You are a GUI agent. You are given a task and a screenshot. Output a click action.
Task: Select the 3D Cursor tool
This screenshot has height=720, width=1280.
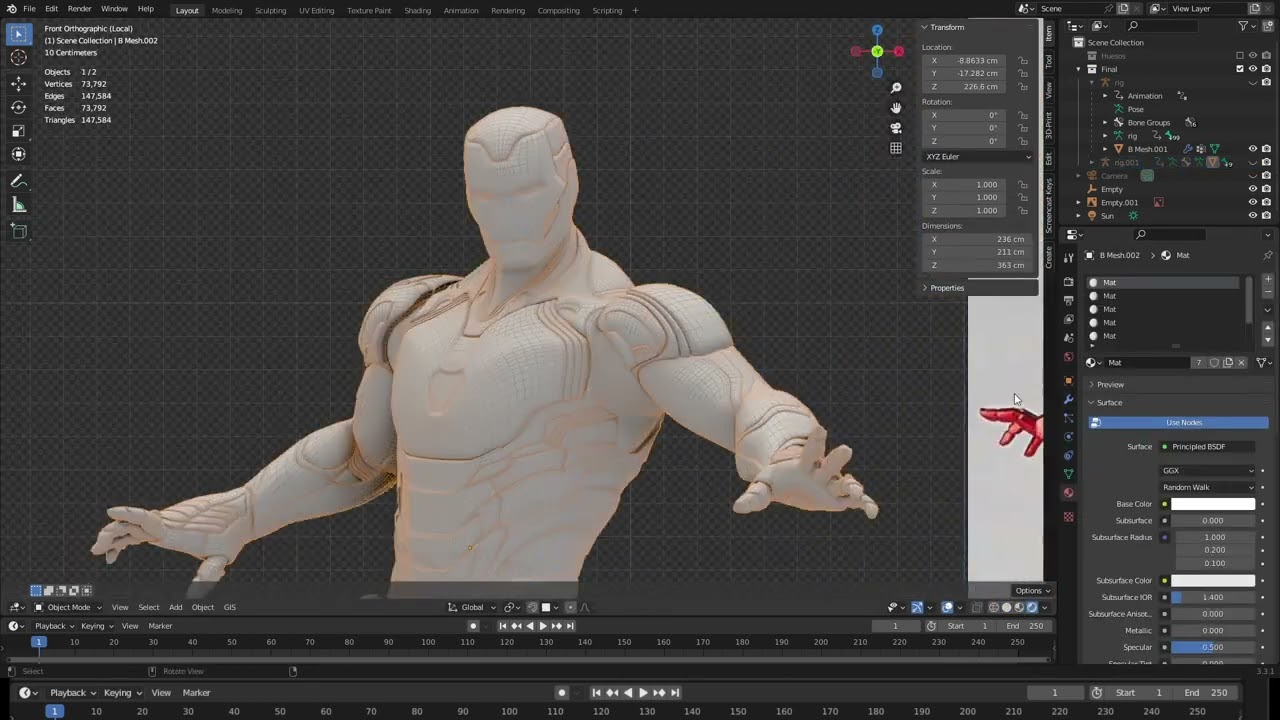tap(18, 58)
